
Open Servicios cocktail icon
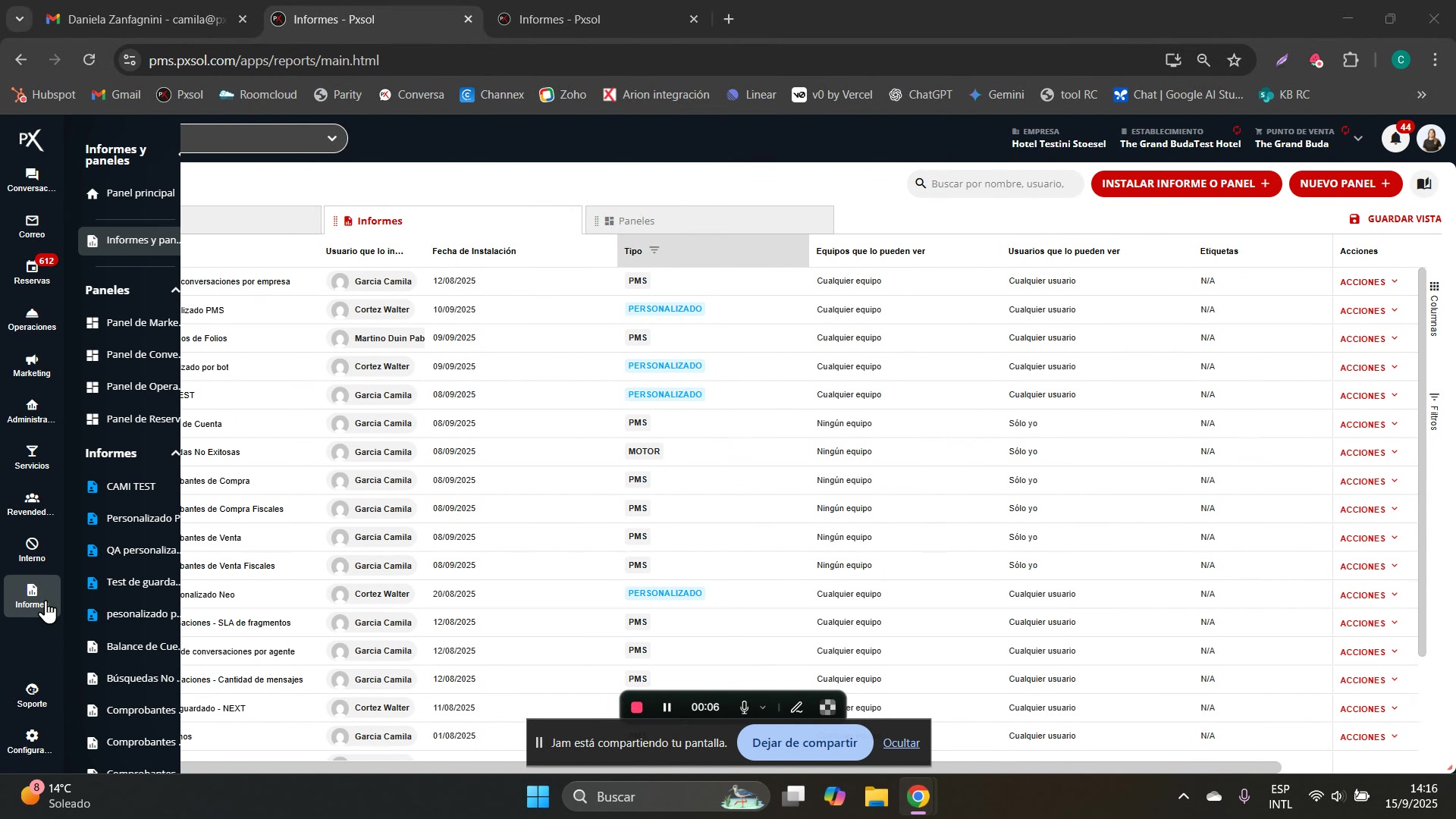click(x=31, y=458)
